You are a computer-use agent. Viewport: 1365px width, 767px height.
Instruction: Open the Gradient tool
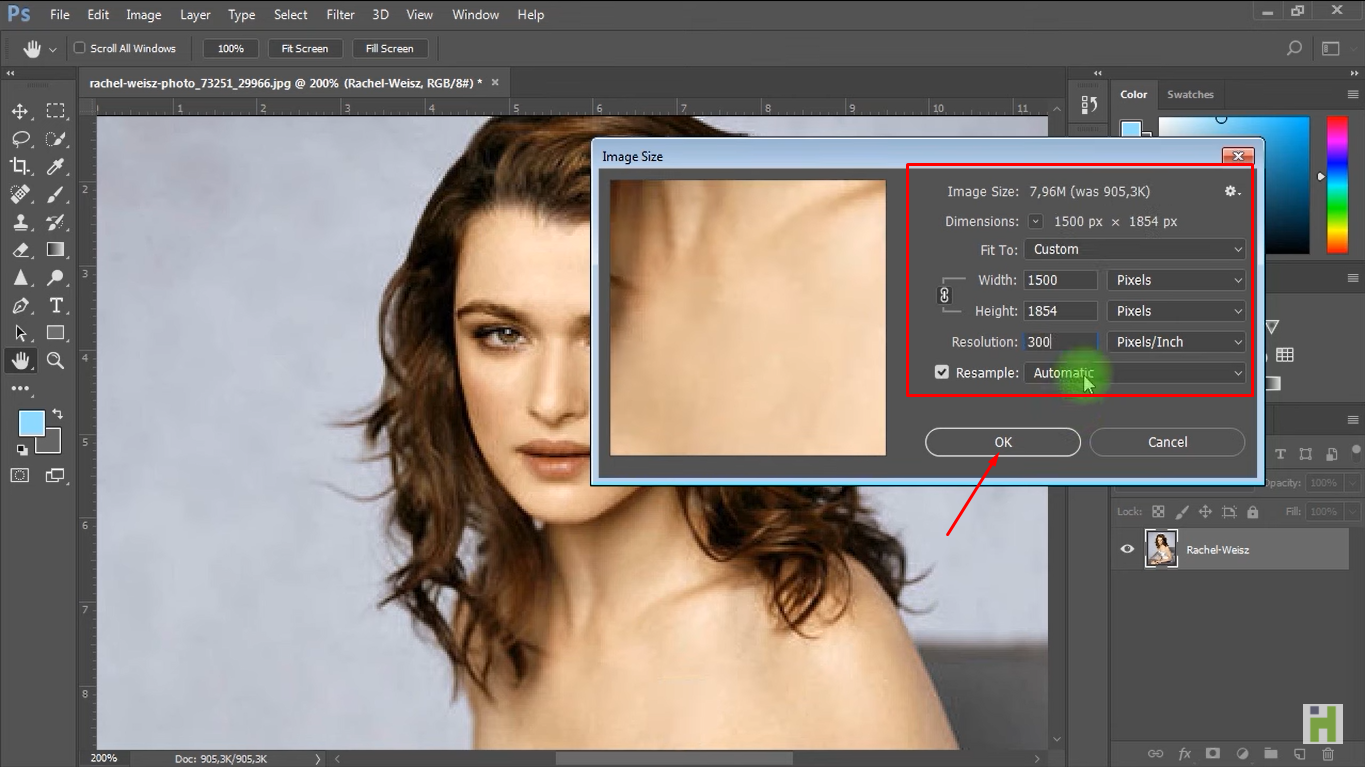(x=55, y=250)
